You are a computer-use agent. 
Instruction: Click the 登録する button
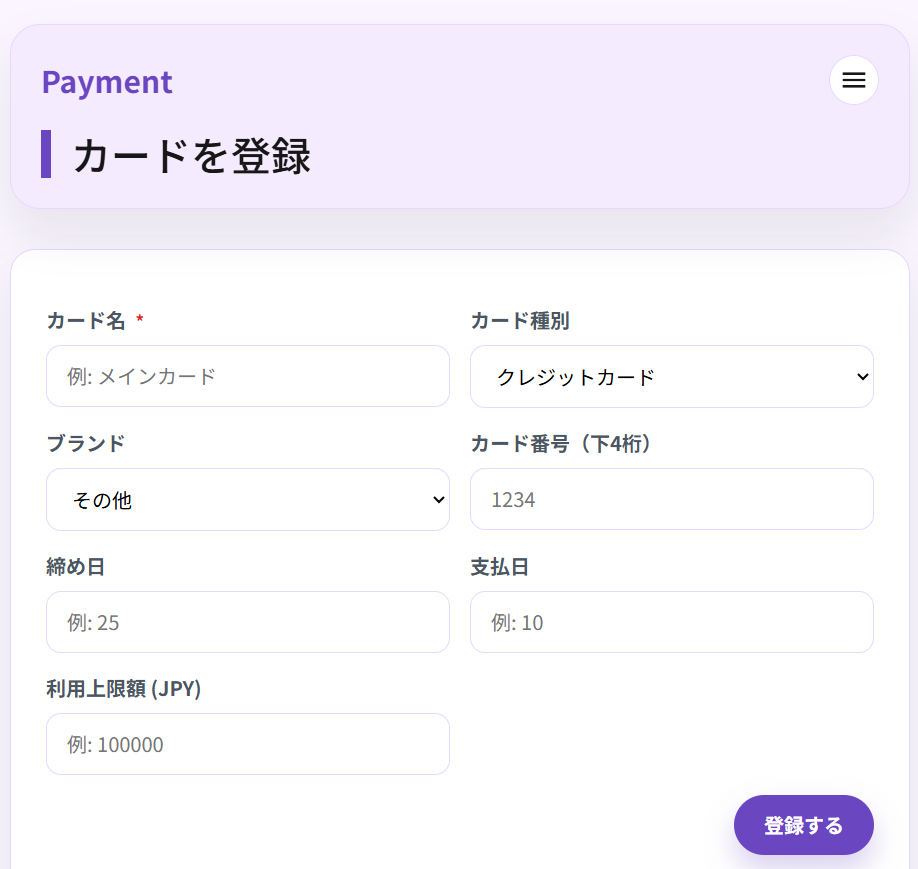click(803, 825)
